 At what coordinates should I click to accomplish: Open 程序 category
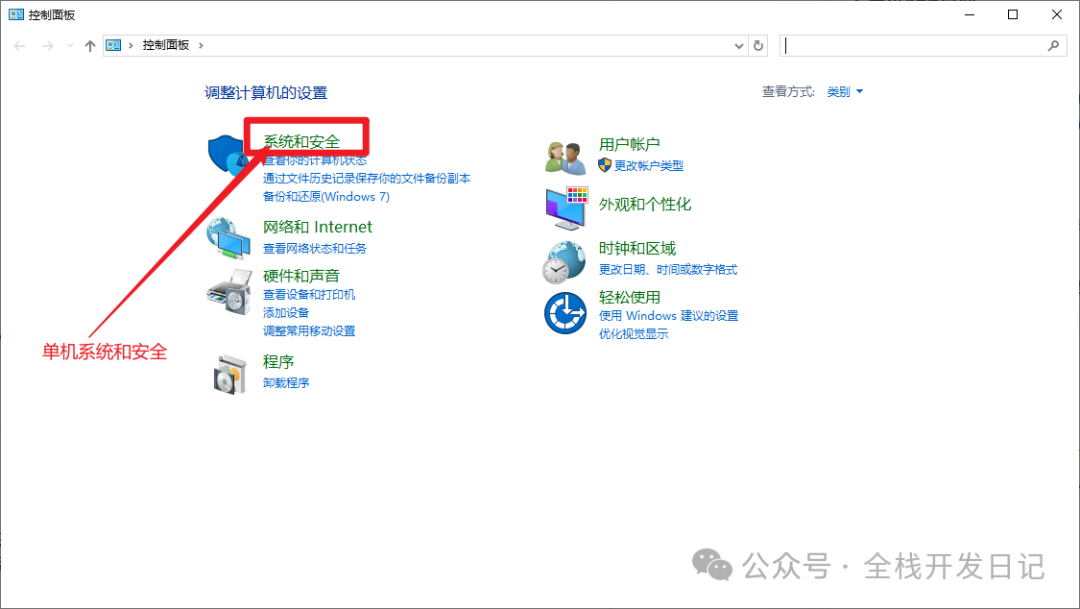[x=278, y=362]
